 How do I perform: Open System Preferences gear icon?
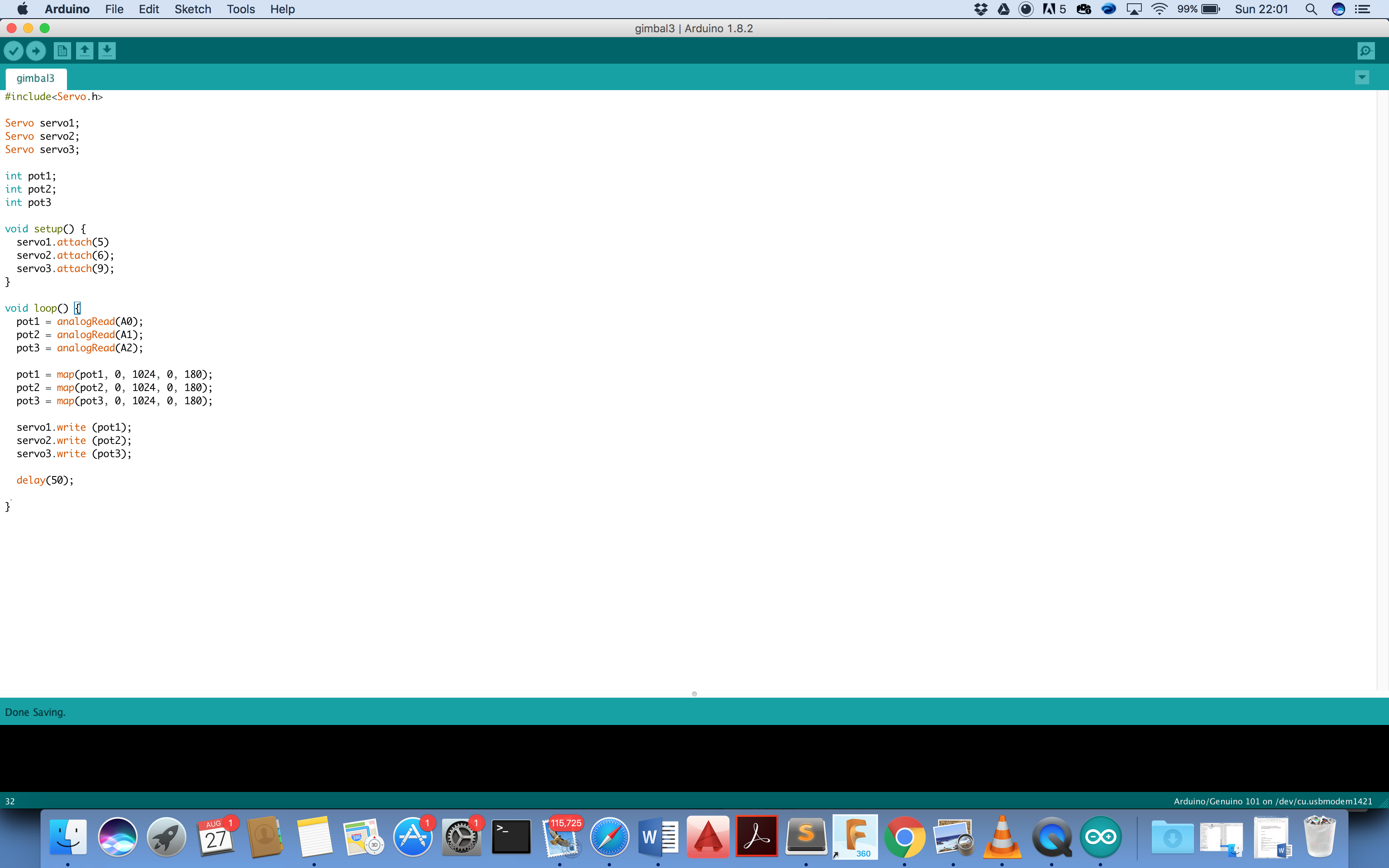461,837
